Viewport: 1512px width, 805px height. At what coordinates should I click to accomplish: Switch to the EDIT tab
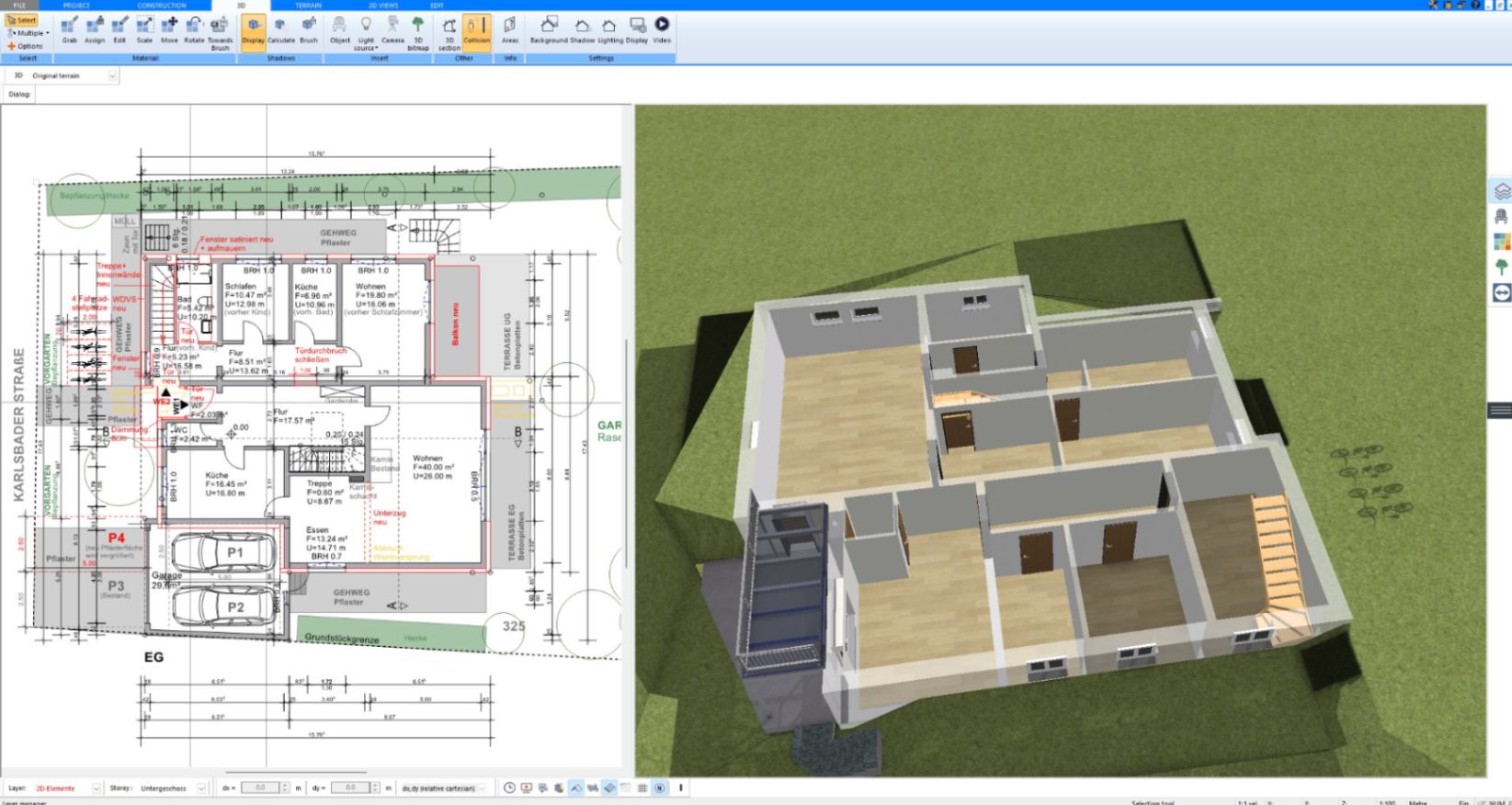tap(438, 6)
